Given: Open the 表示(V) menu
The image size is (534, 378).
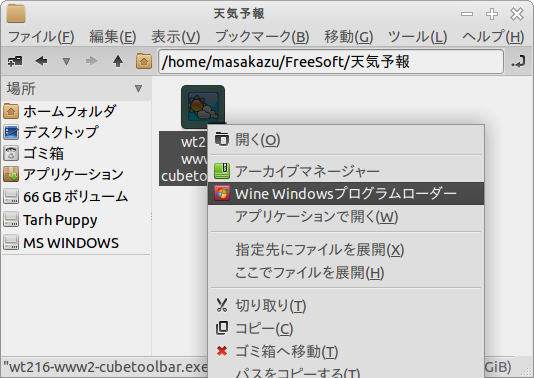Looking at the screenshot, I should point(175,37).
